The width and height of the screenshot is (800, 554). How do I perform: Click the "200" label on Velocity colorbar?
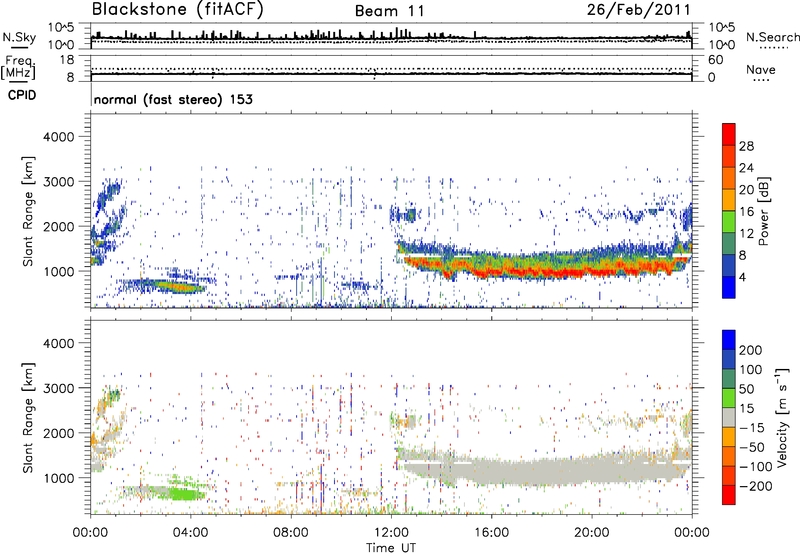click(751, 350)
